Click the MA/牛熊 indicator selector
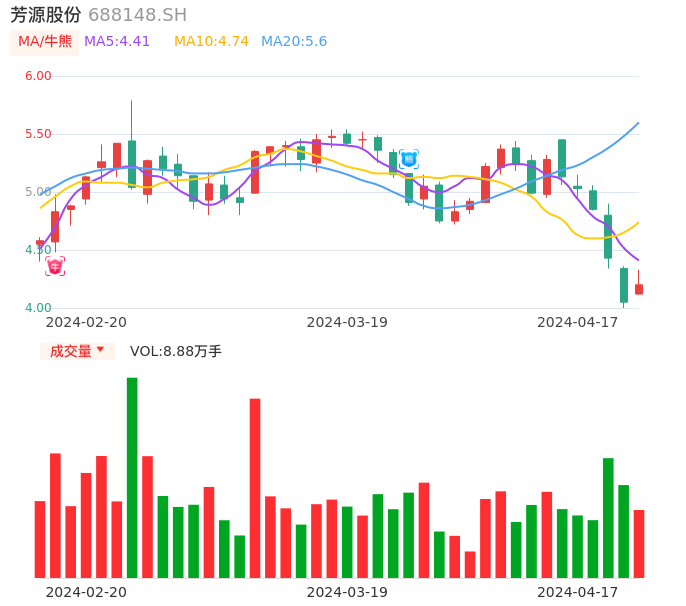686x606 pixels. coord(45,42)
